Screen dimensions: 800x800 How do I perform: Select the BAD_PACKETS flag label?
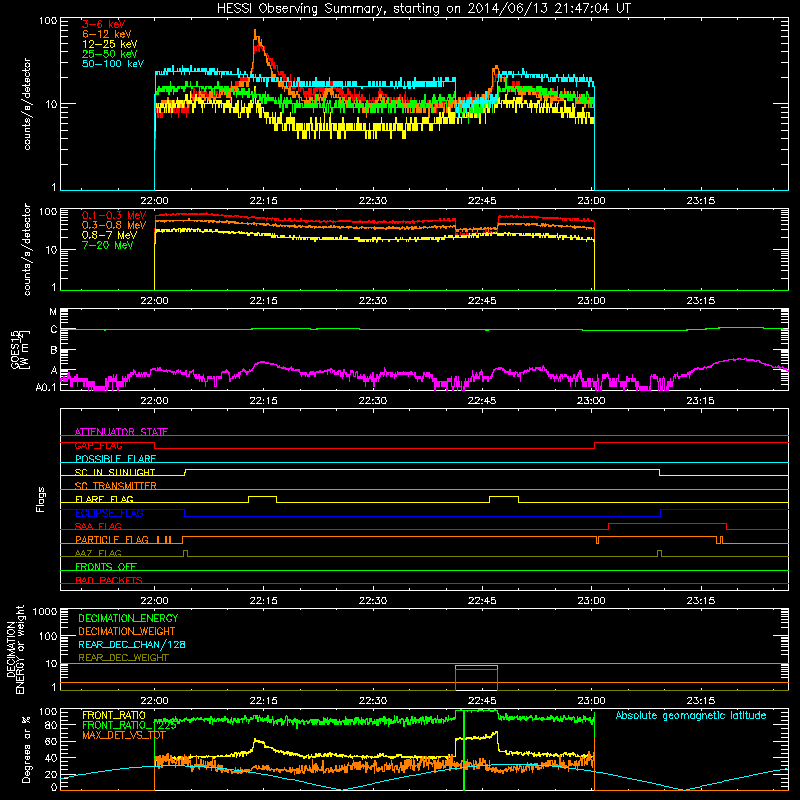(109, 580)
